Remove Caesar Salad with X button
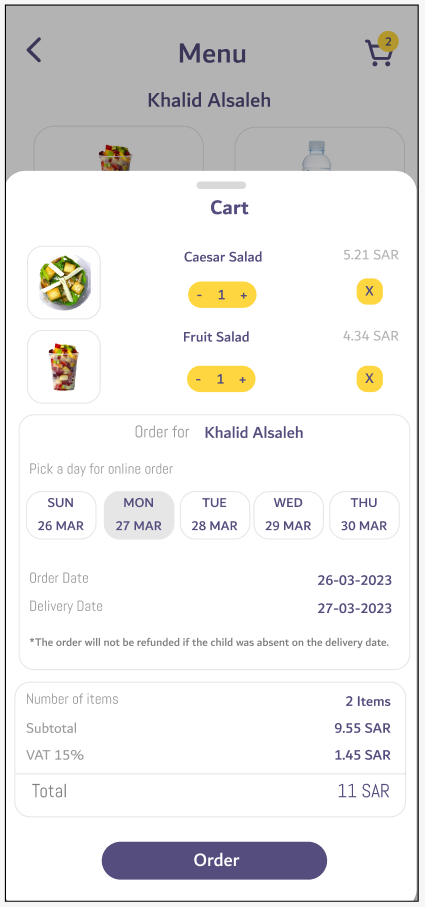425x907 pixels. (369, 291)
